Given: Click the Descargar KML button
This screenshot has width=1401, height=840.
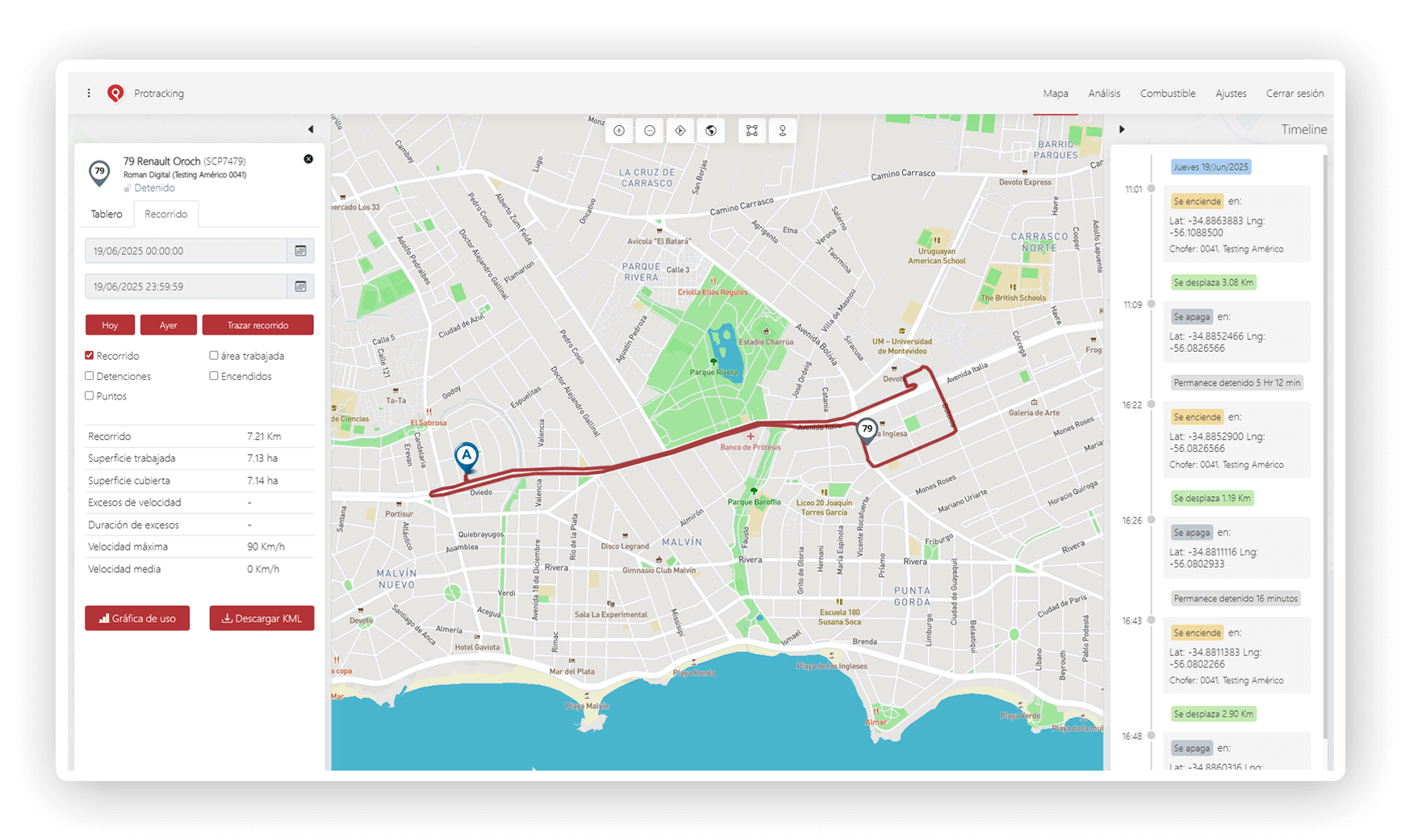Looking at the screenshot, I should pyautogui.click(x=261, y=618).
